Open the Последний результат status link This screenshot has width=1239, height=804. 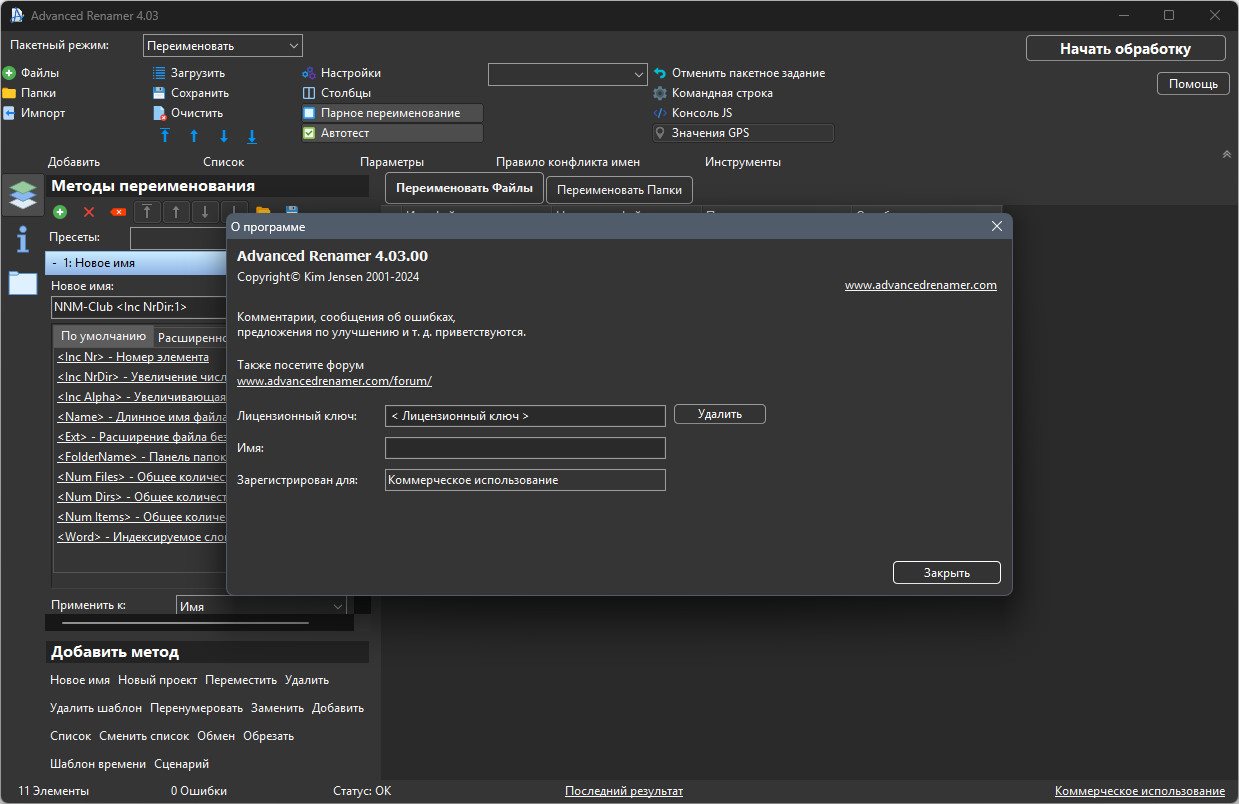point(624,791)
